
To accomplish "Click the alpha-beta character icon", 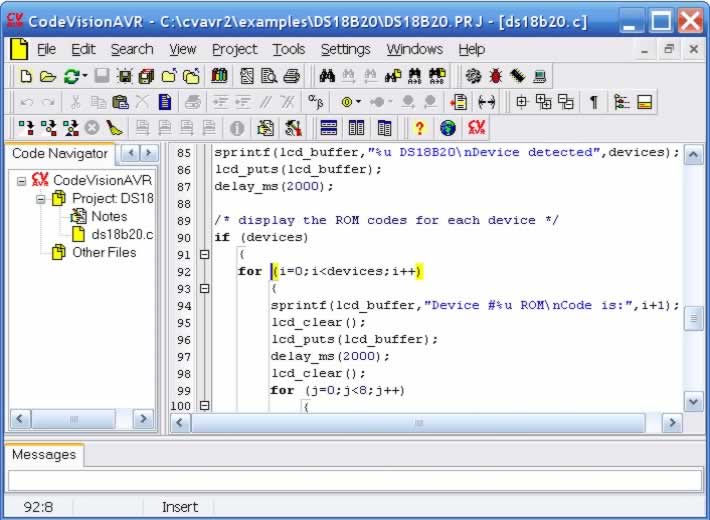I will pos(316,101).
